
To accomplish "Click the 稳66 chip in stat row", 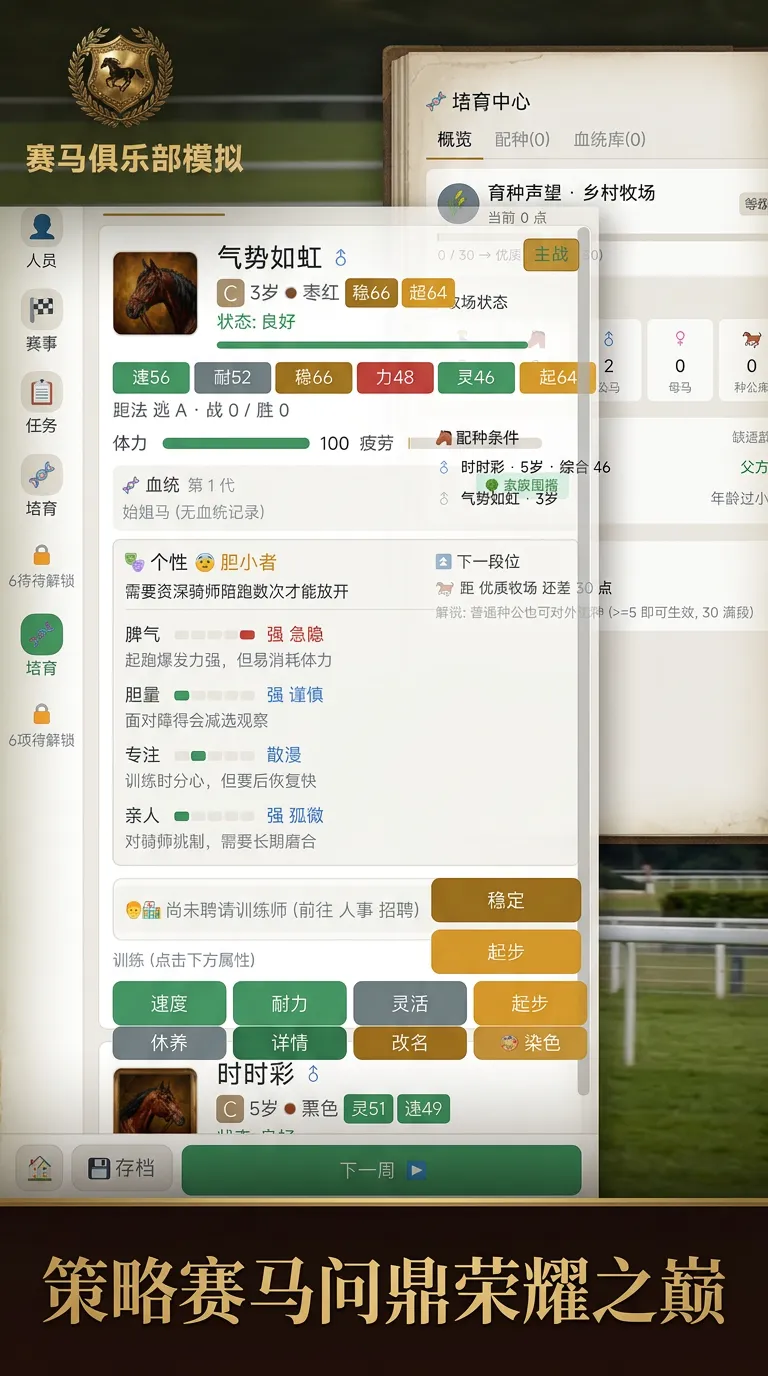I will (314, 377).
